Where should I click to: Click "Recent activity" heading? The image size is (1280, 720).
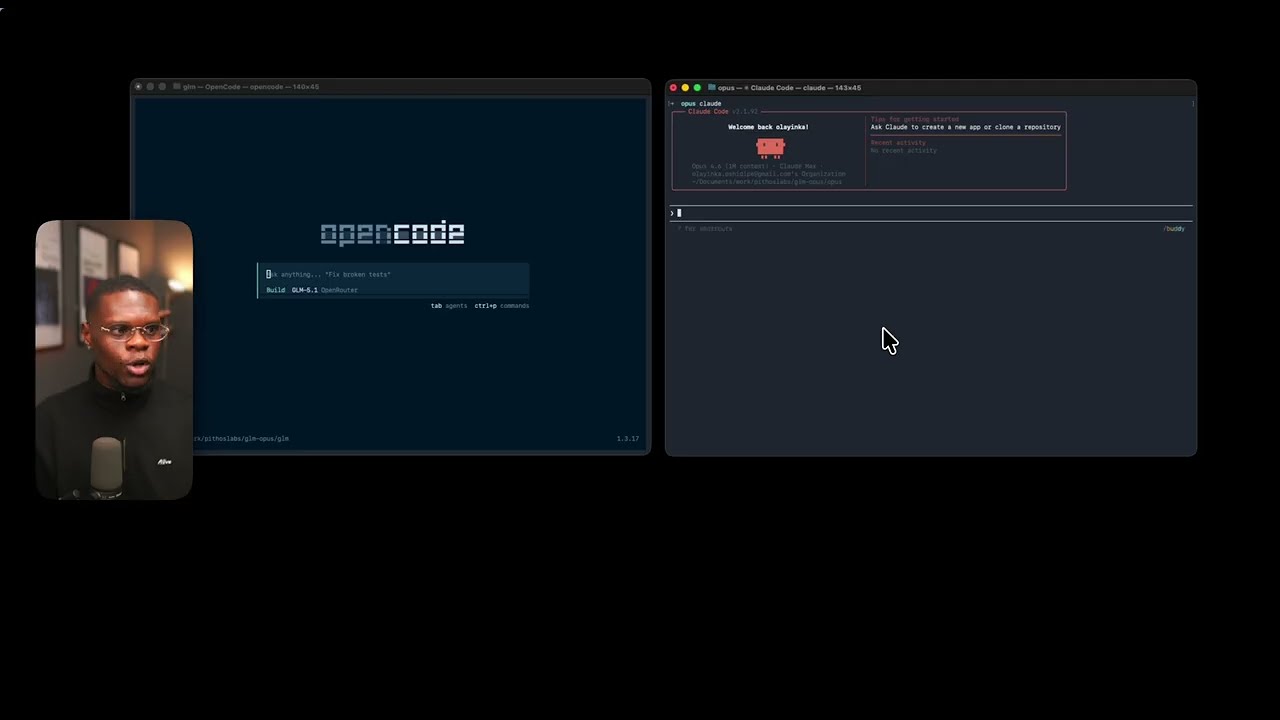pos(898,143)
